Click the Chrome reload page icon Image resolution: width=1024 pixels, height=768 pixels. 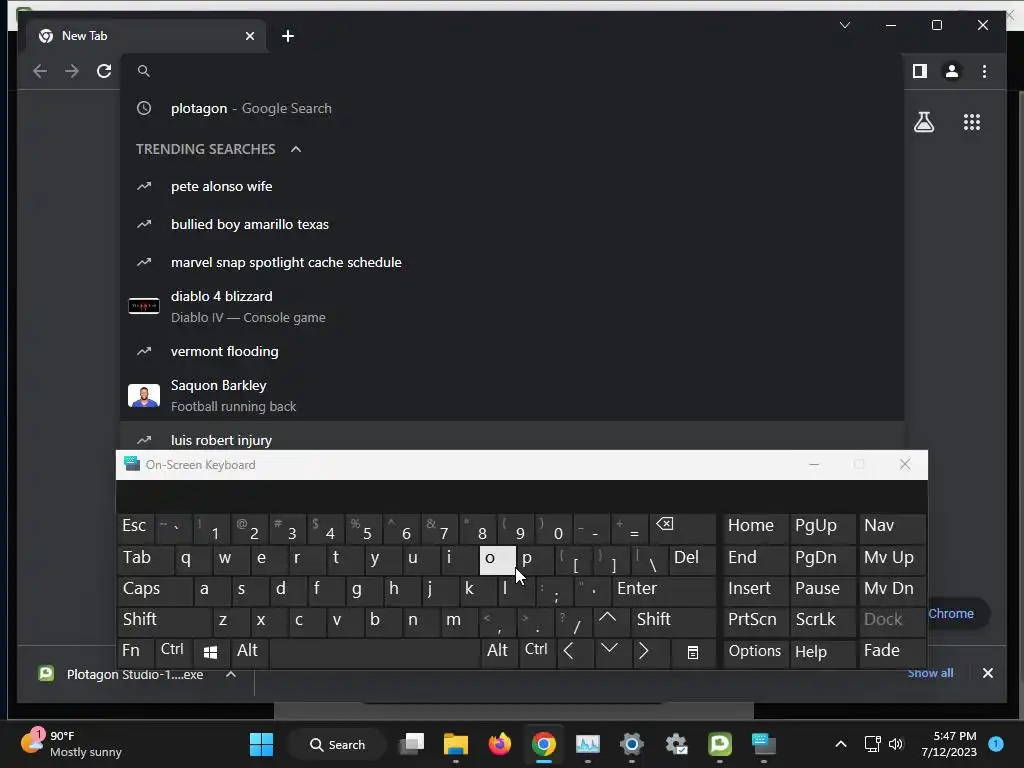[104, 71]
